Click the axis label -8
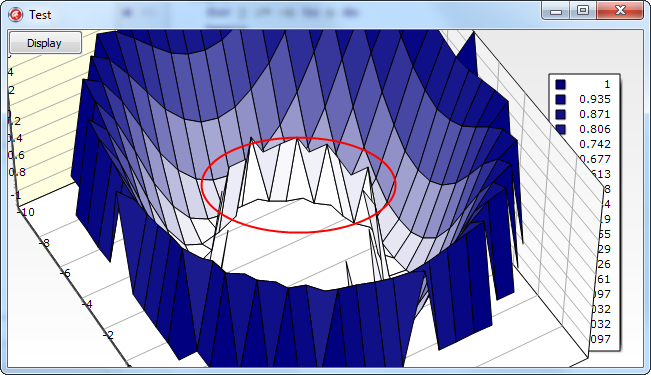Viewport: 651px width, 375px height. tap(44, 243)
